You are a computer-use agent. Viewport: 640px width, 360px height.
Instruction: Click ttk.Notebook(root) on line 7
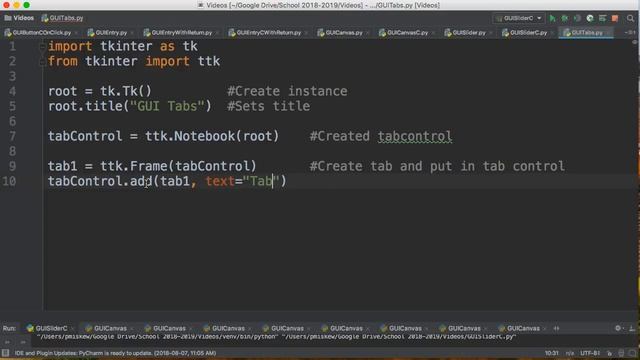point(212,136)
